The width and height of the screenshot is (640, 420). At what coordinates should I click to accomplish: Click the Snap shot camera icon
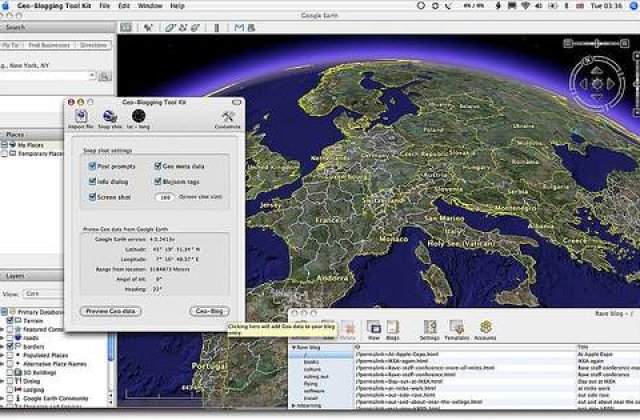(109, 117)
